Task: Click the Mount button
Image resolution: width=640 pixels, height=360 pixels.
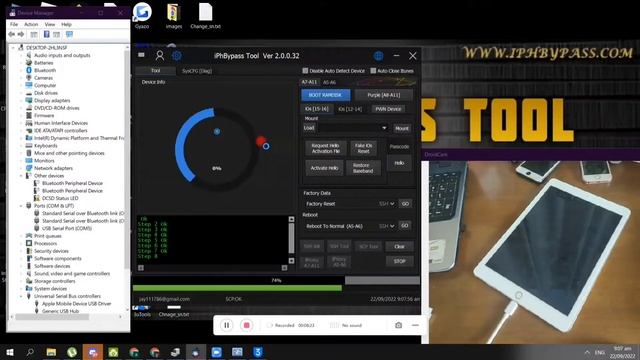Action: 402,128
